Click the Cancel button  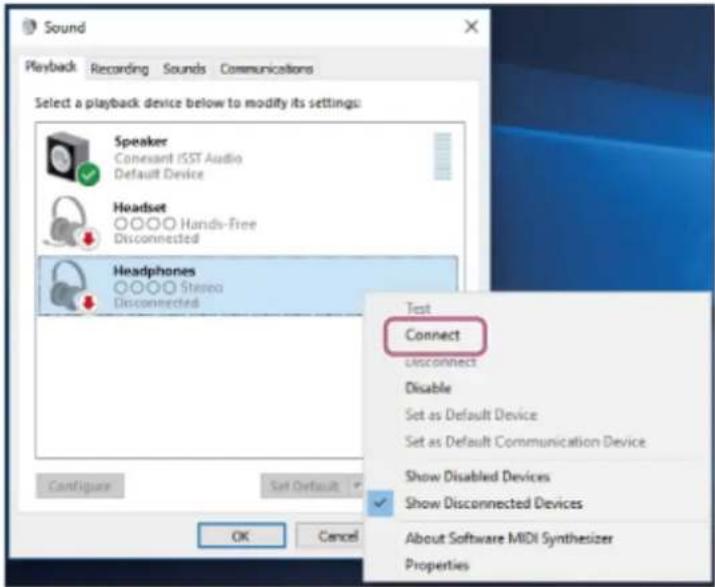[330, 535]
